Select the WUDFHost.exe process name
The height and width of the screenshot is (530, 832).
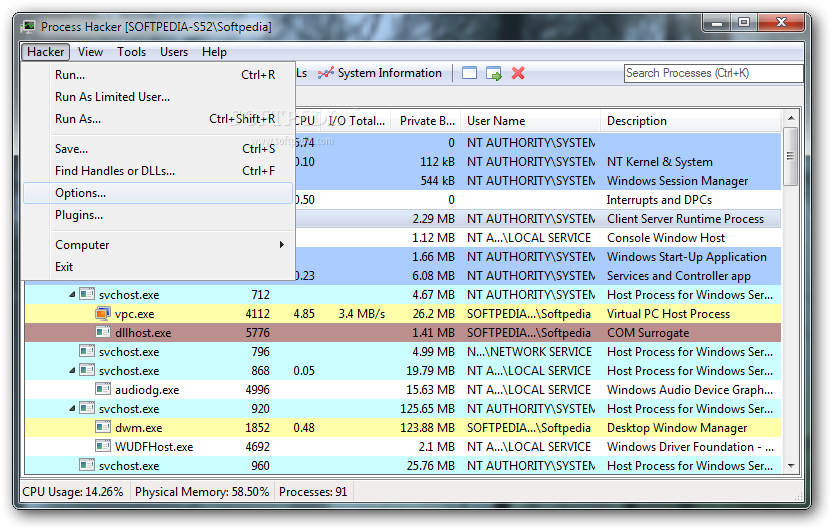[154, 447]
